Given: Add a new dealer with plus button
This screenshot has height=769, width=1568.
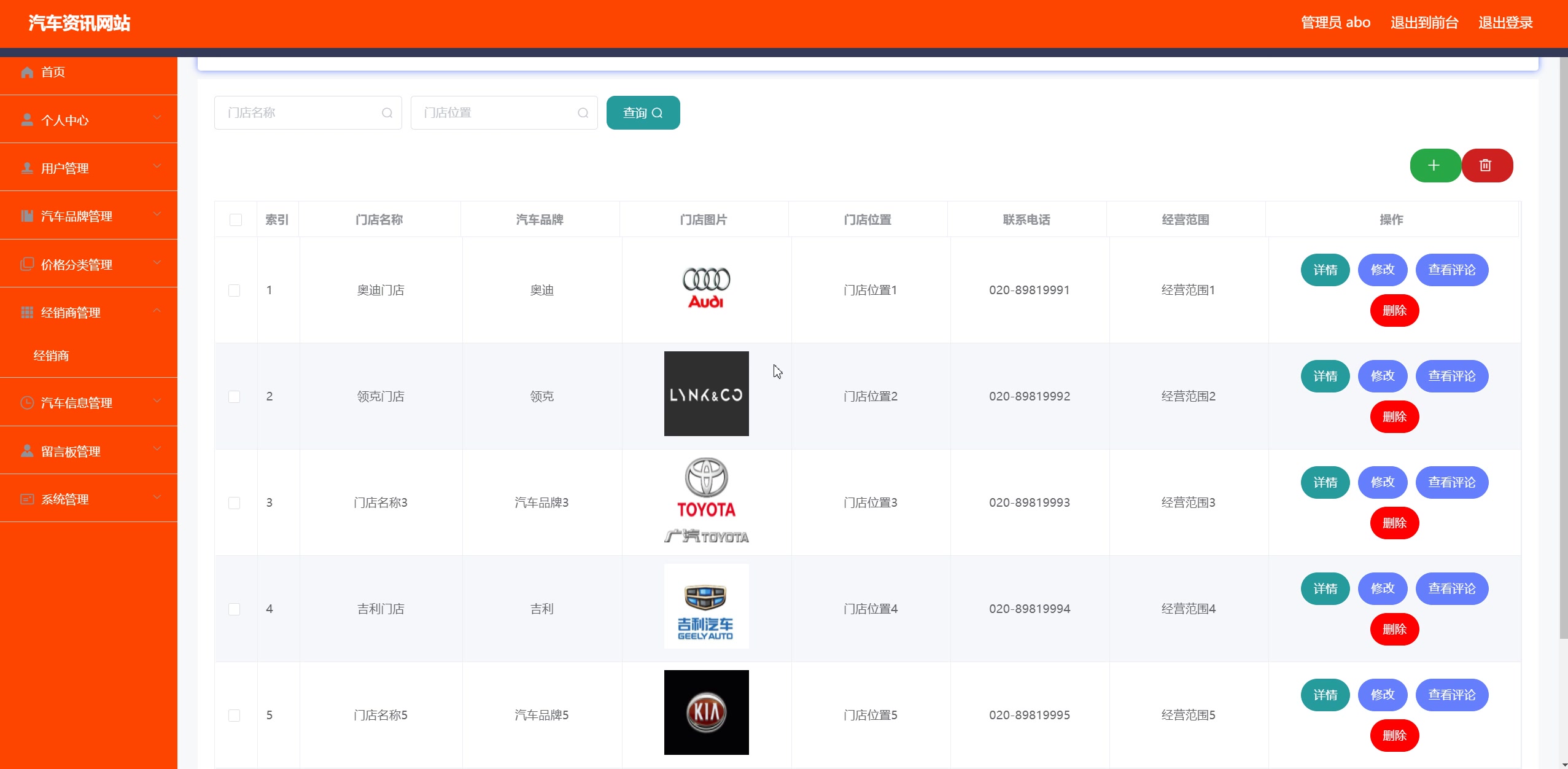Looking at the screenshot, I should (1435, 165).
